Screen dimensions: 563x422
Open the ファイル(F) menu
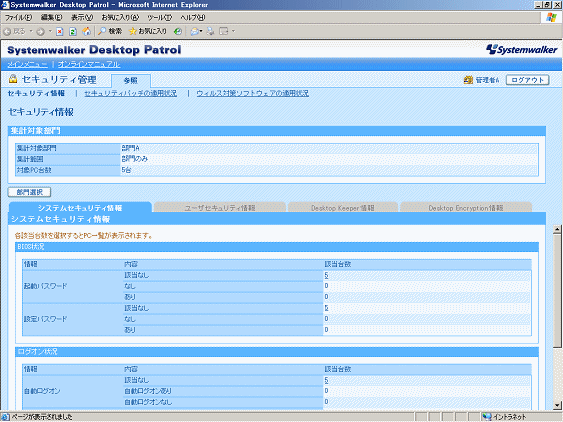[18, 17]
